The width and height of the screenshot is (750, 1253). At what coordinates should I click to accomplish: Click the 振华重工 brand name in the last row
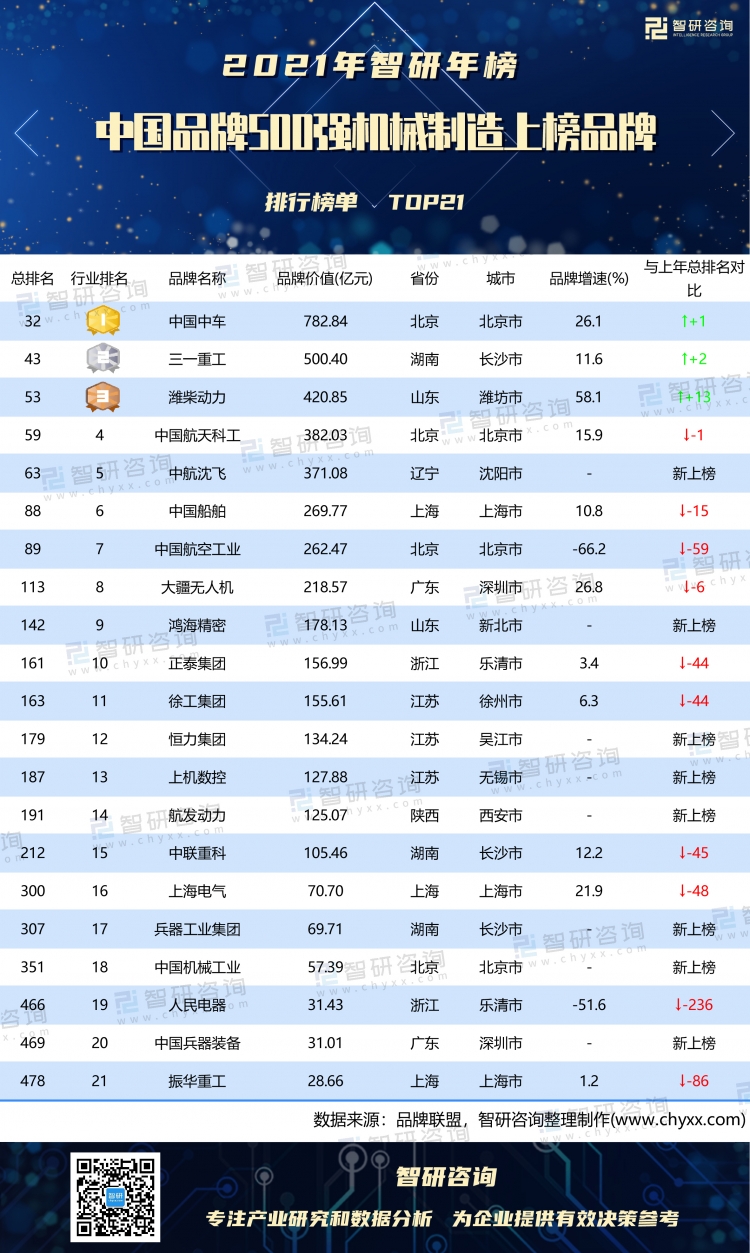[x=197, y=1081]
